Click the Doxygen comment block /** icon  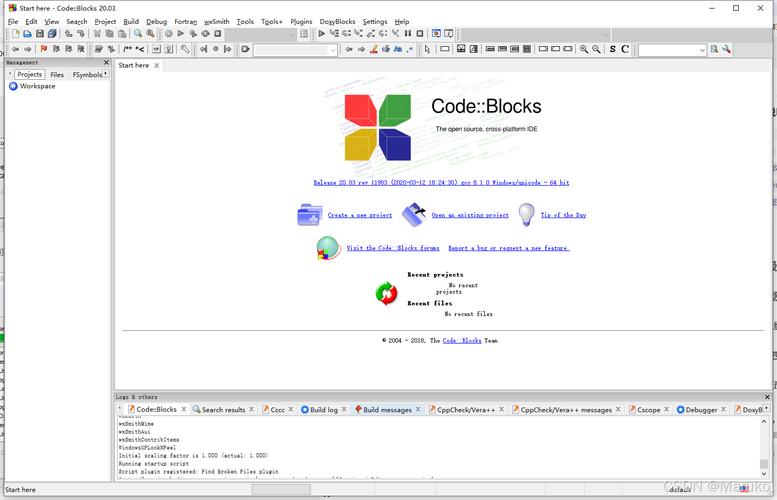128,49
